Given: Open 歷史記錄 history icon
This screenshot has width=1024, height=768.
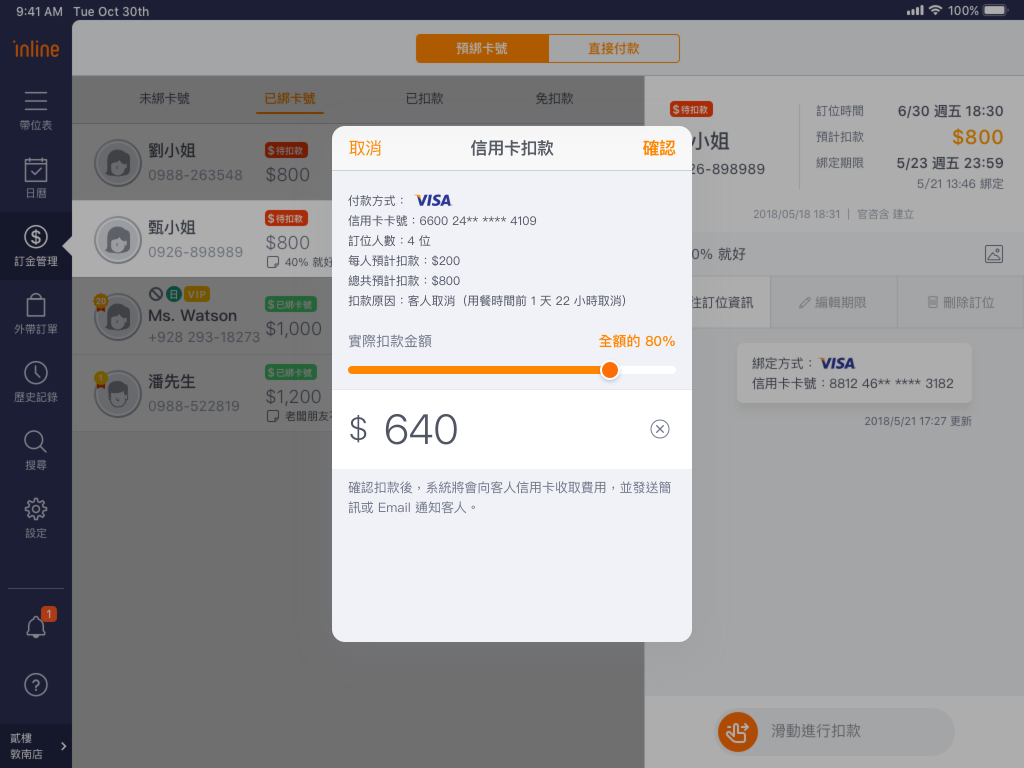Looking at the screenshot, I should pyautogui.click(x=36, y=374).
